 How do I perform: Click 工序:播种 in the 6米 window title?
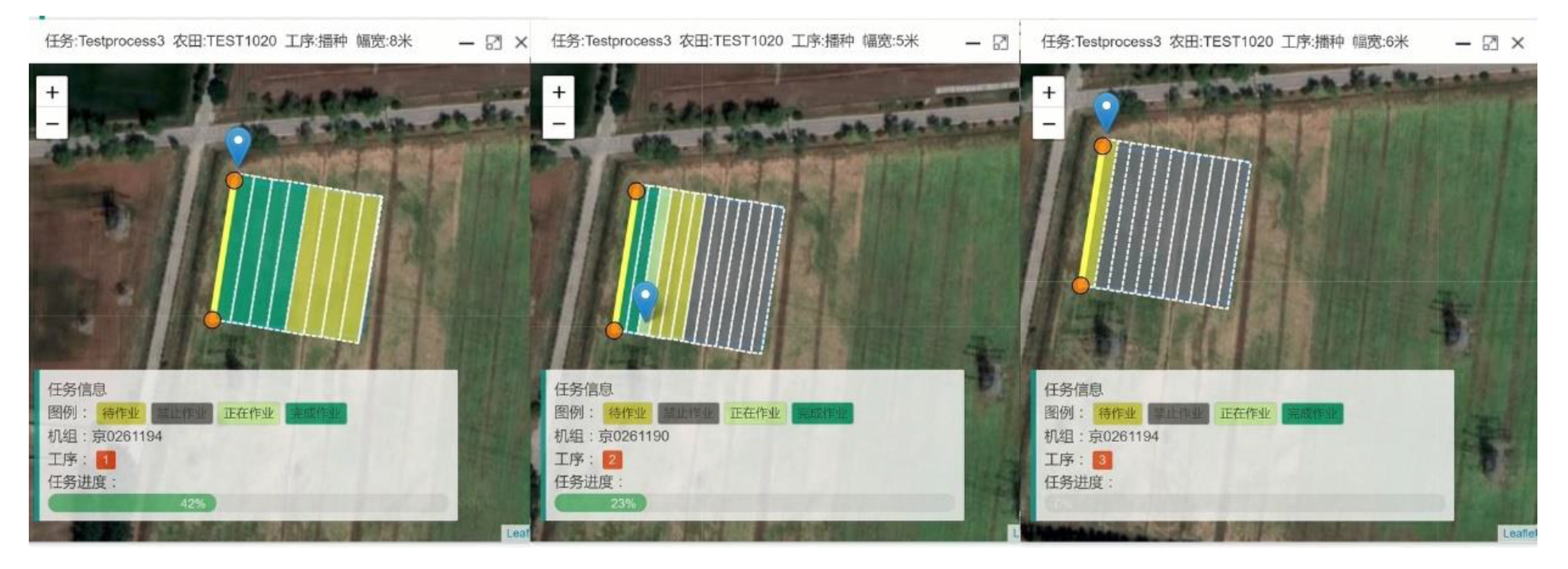point(1312,42)
